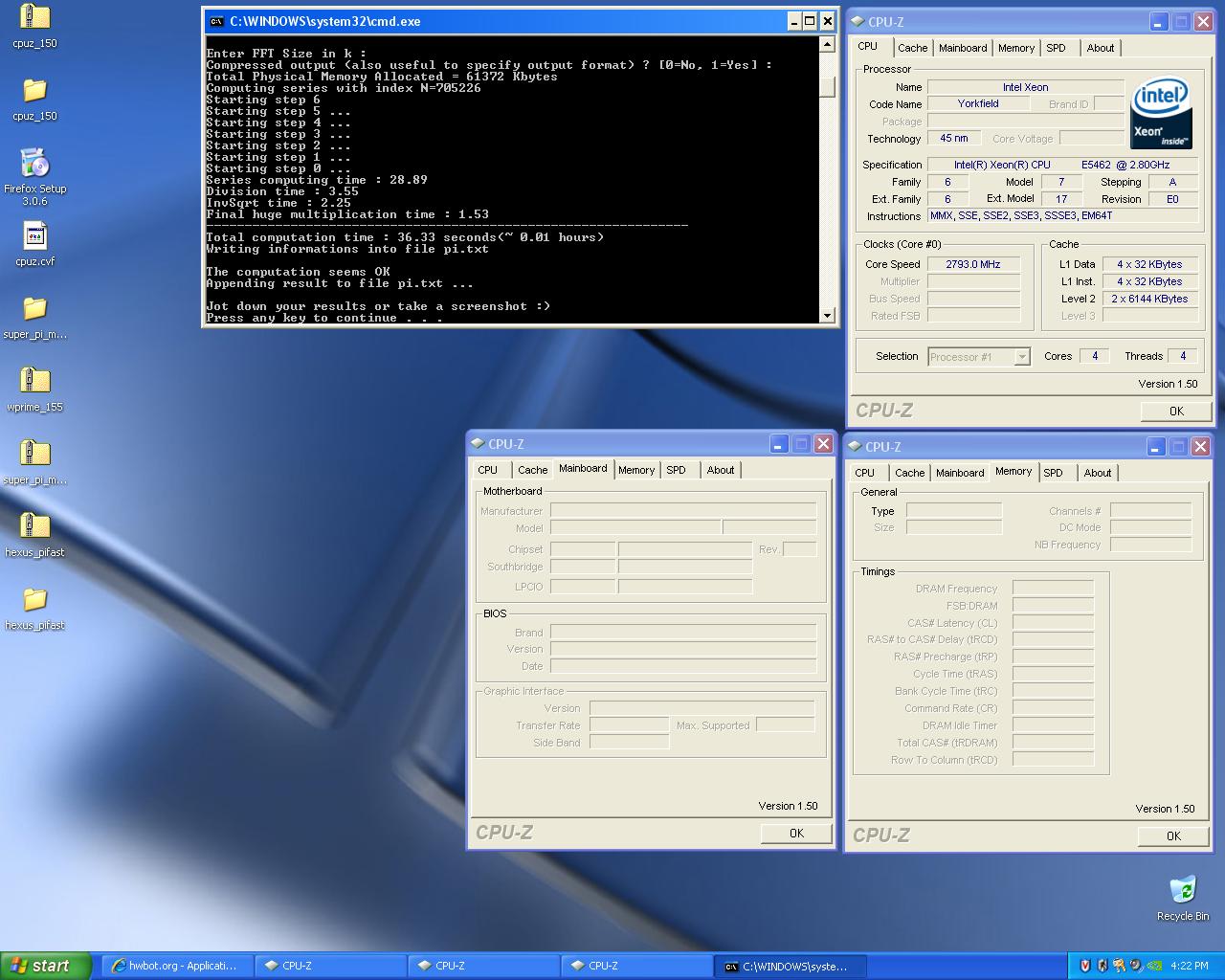Switch to Mainboard tab in the Memory CPU-Z window
Image resolution: width=1225 pixels, height=980 pixels.
960,473
